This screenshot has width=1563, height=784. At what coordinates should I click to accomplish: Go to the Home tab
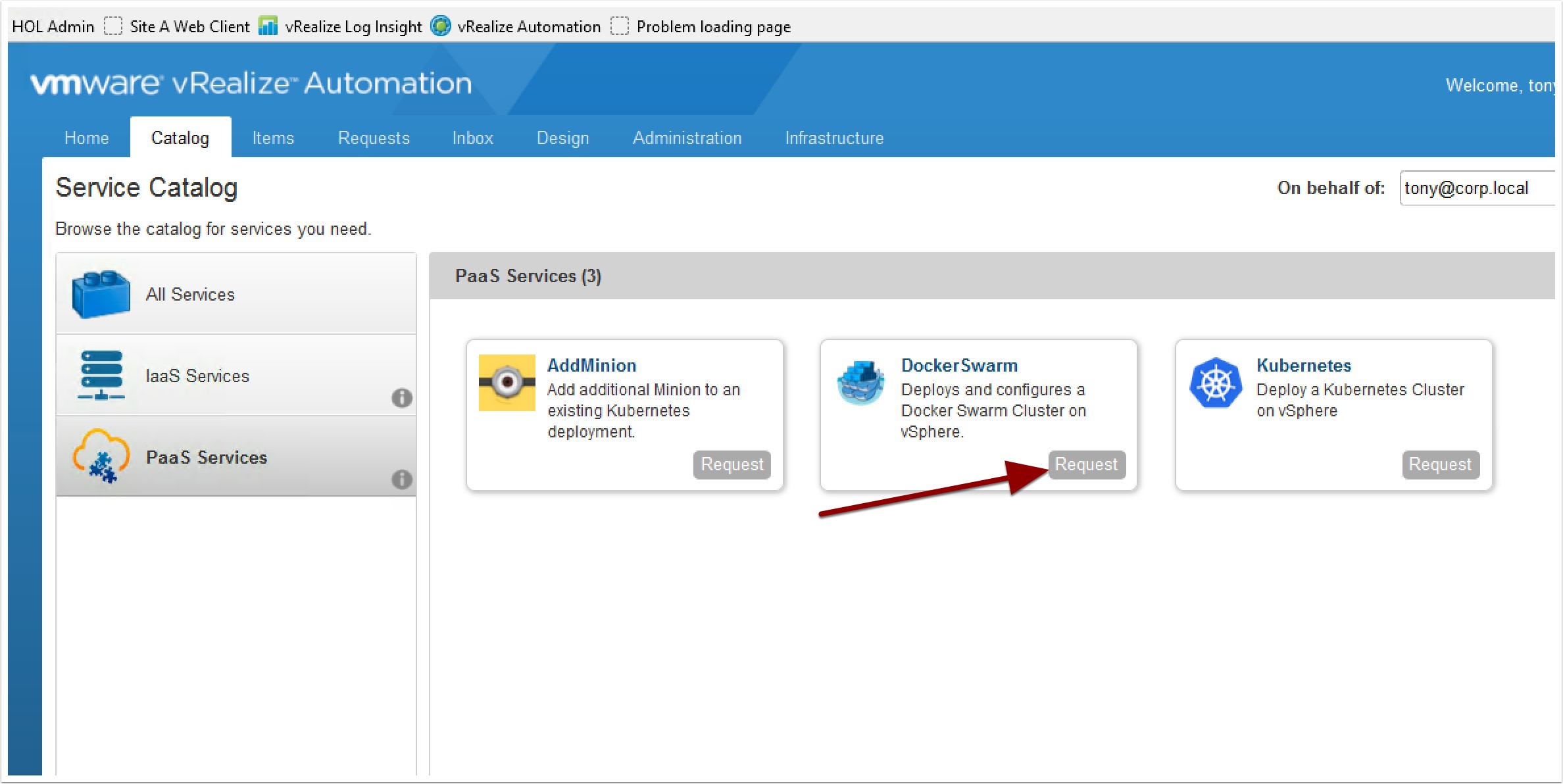(86, 138)
